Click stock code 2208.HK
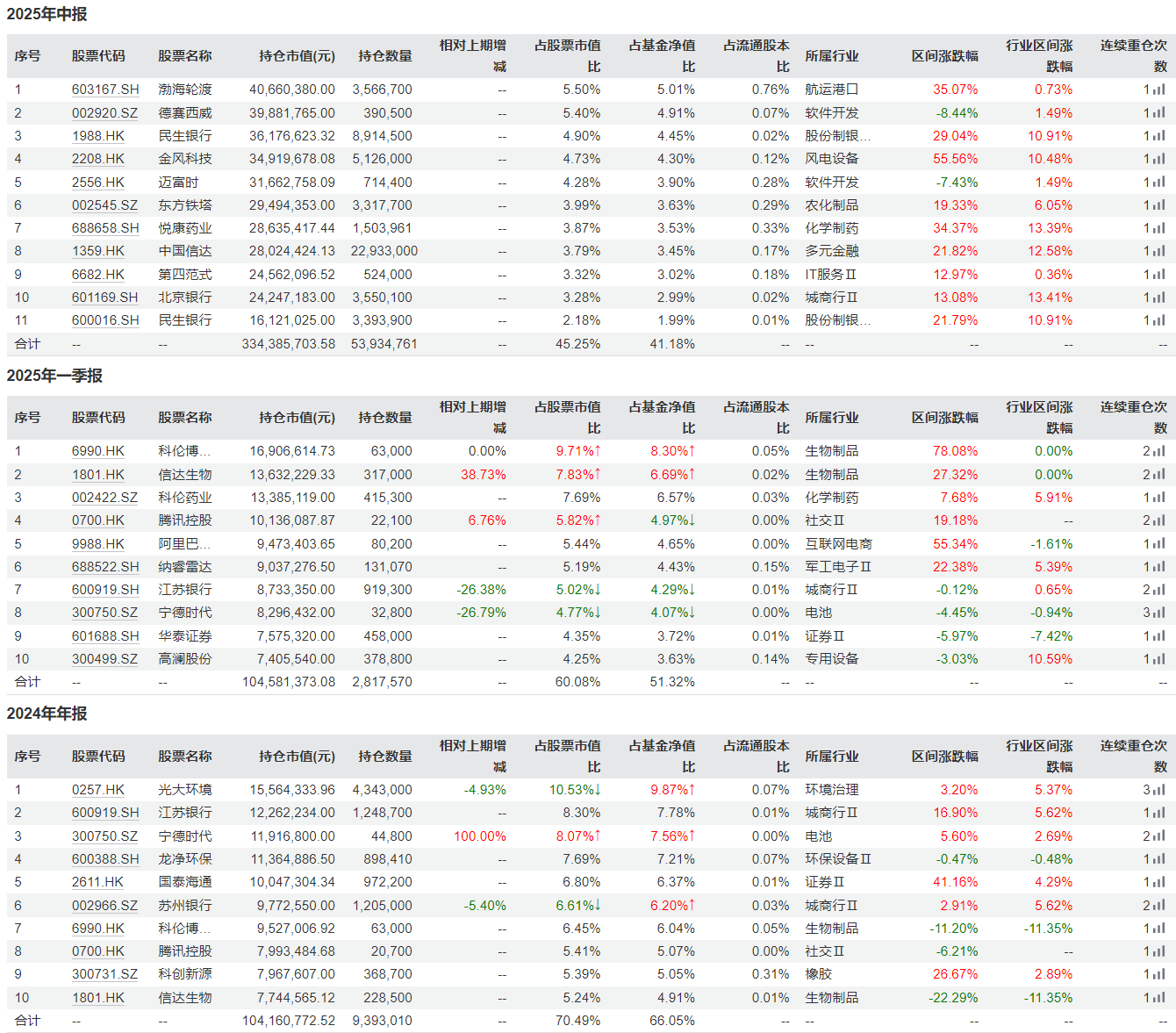 98,159
